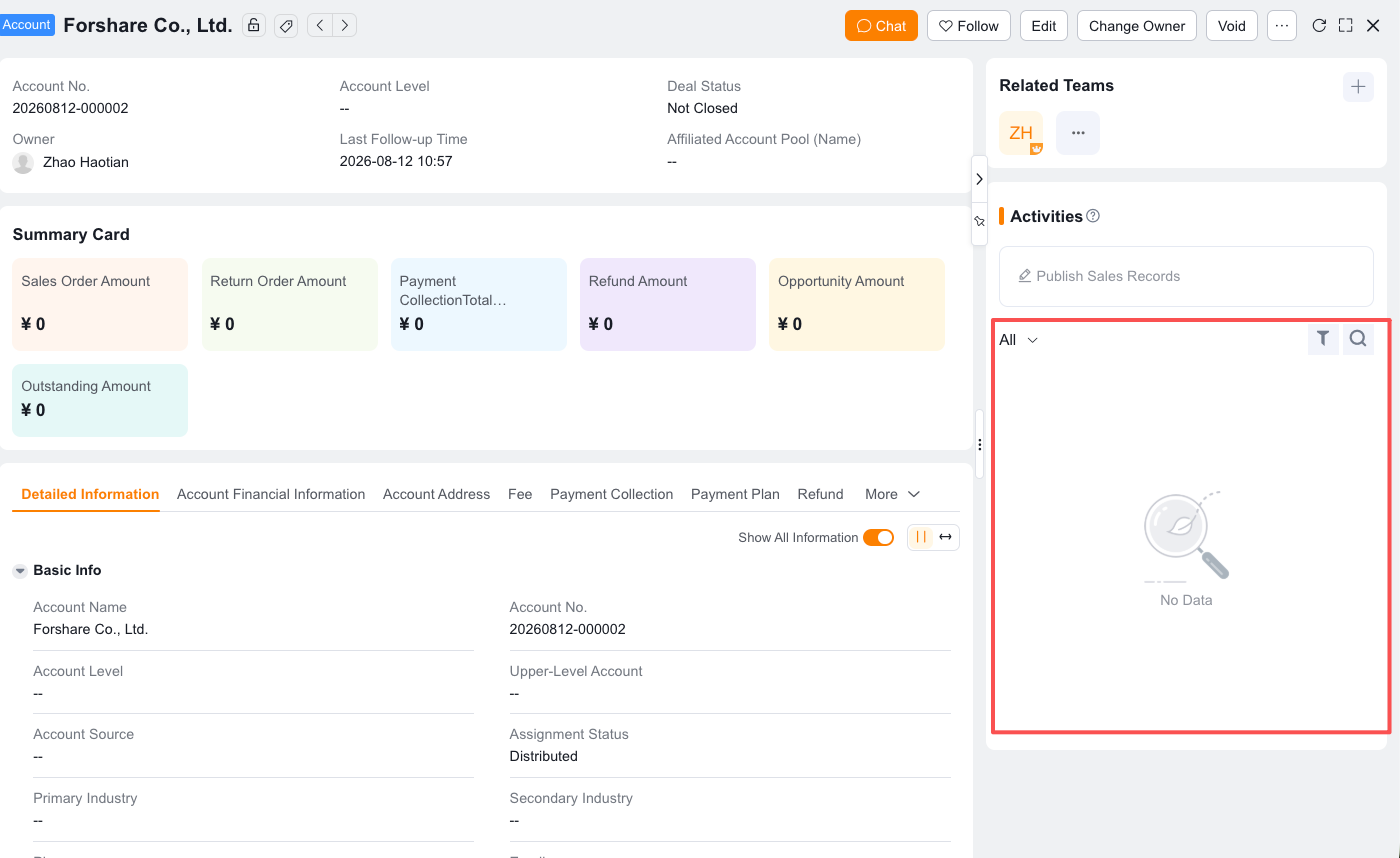The image size is (1400, 858).
Task: Toggle Show All Information switch
Action: tap(879, 537)
